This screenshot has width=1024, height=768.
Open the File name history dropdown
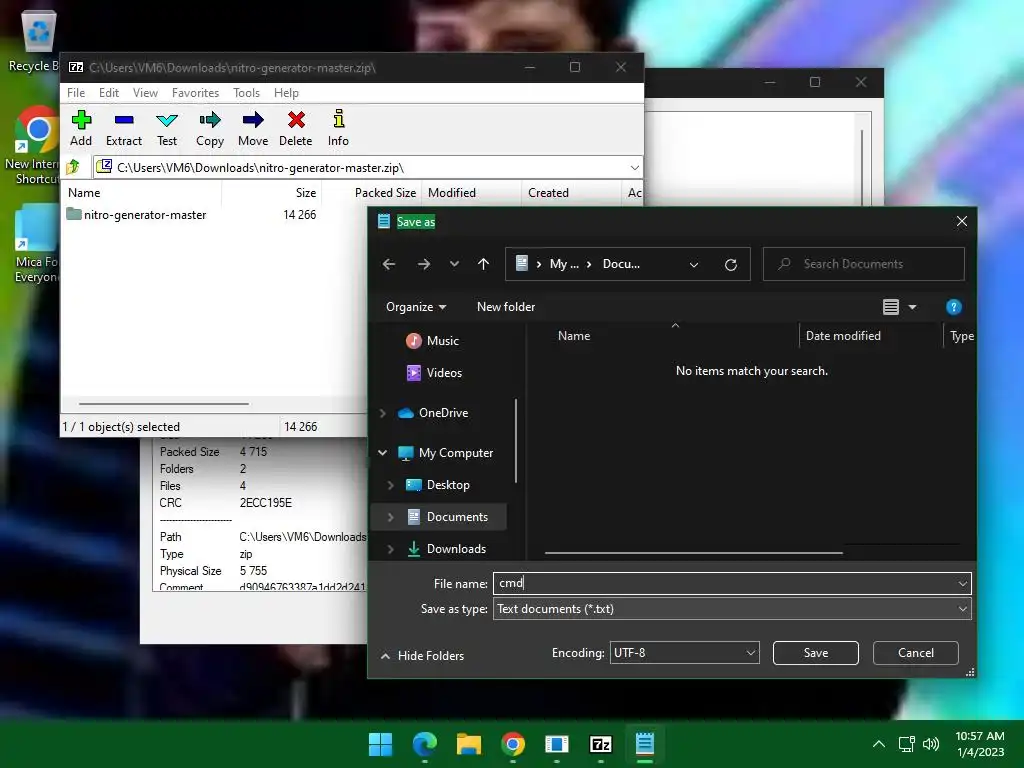pyautogui.click(x=962, y=583)
